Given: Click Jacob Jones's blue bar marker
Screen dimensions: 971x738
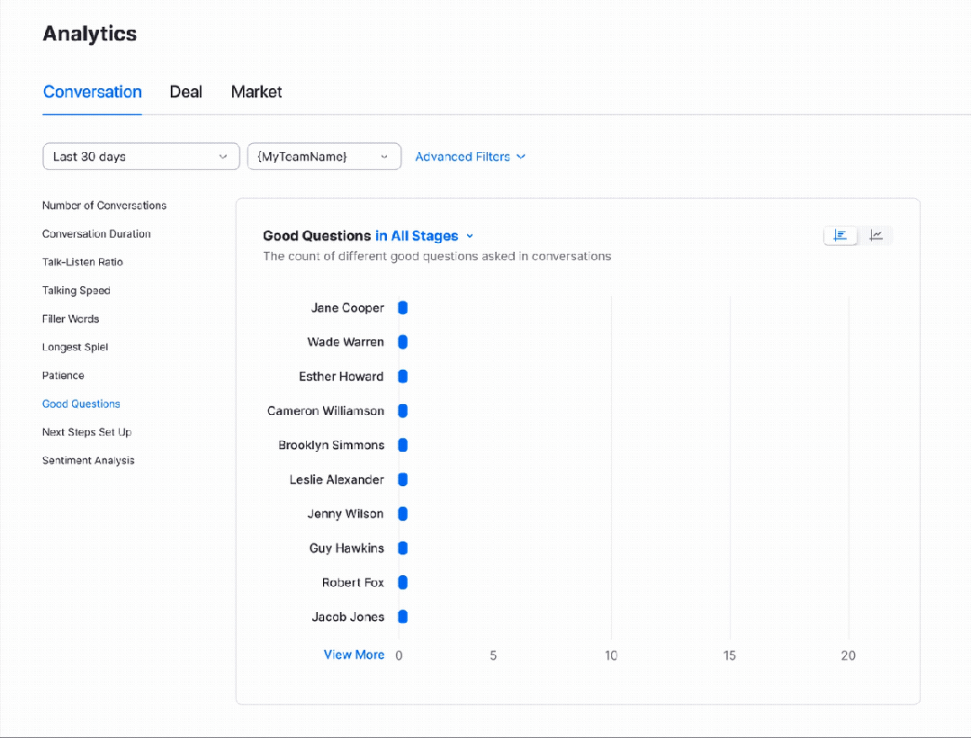Looking at the screenshot, I should [403, 617].
